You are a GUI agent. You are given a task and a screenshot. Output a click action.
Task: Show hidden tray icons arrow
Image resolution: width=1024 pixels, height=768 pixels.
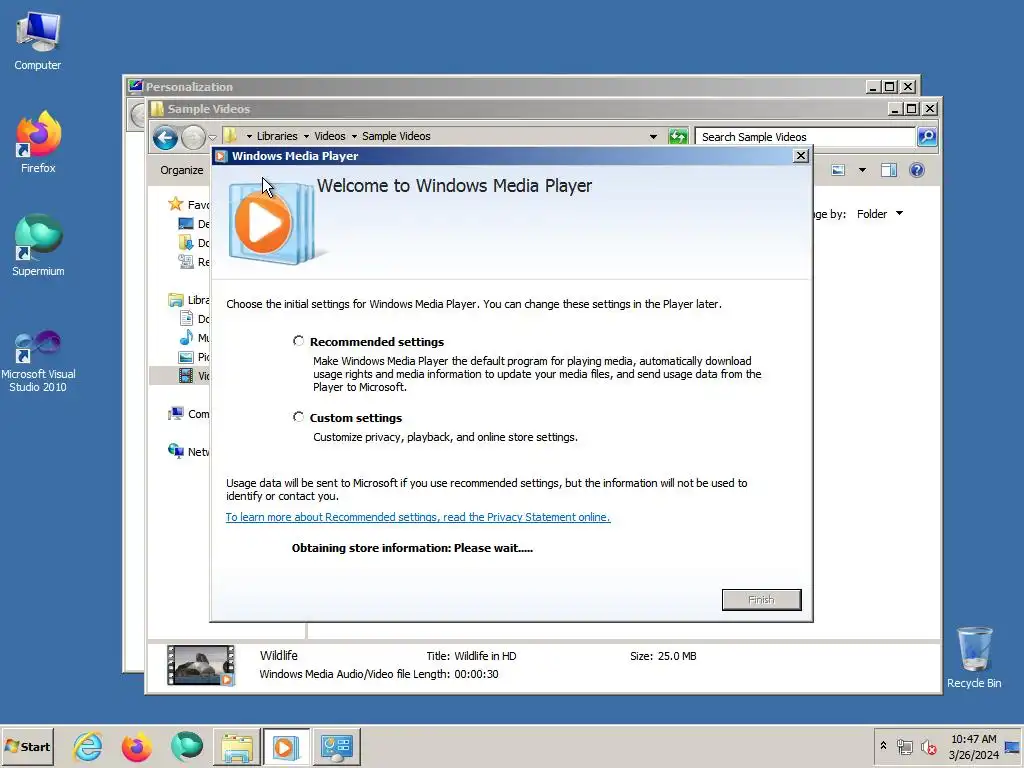883,746
